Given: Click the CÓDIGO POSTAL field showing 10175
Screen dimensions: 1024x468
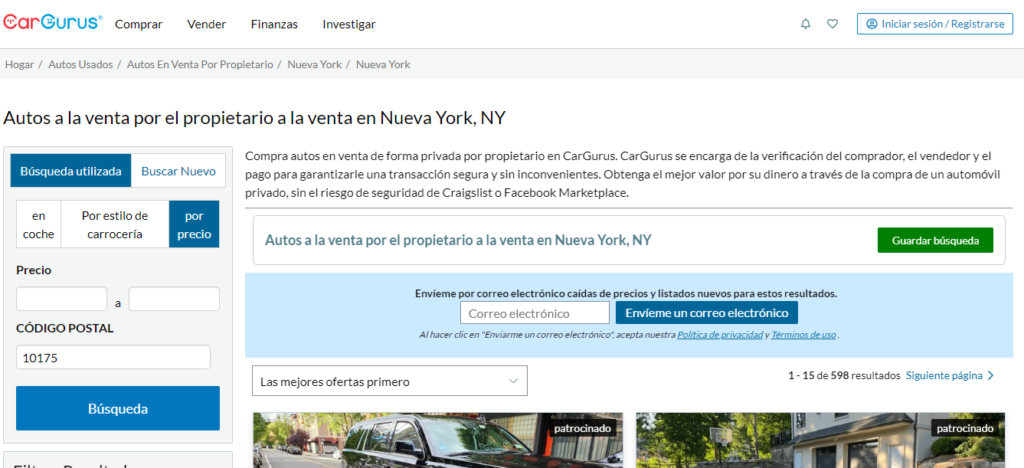Looking at the screenshot, I should pos(114,357).
